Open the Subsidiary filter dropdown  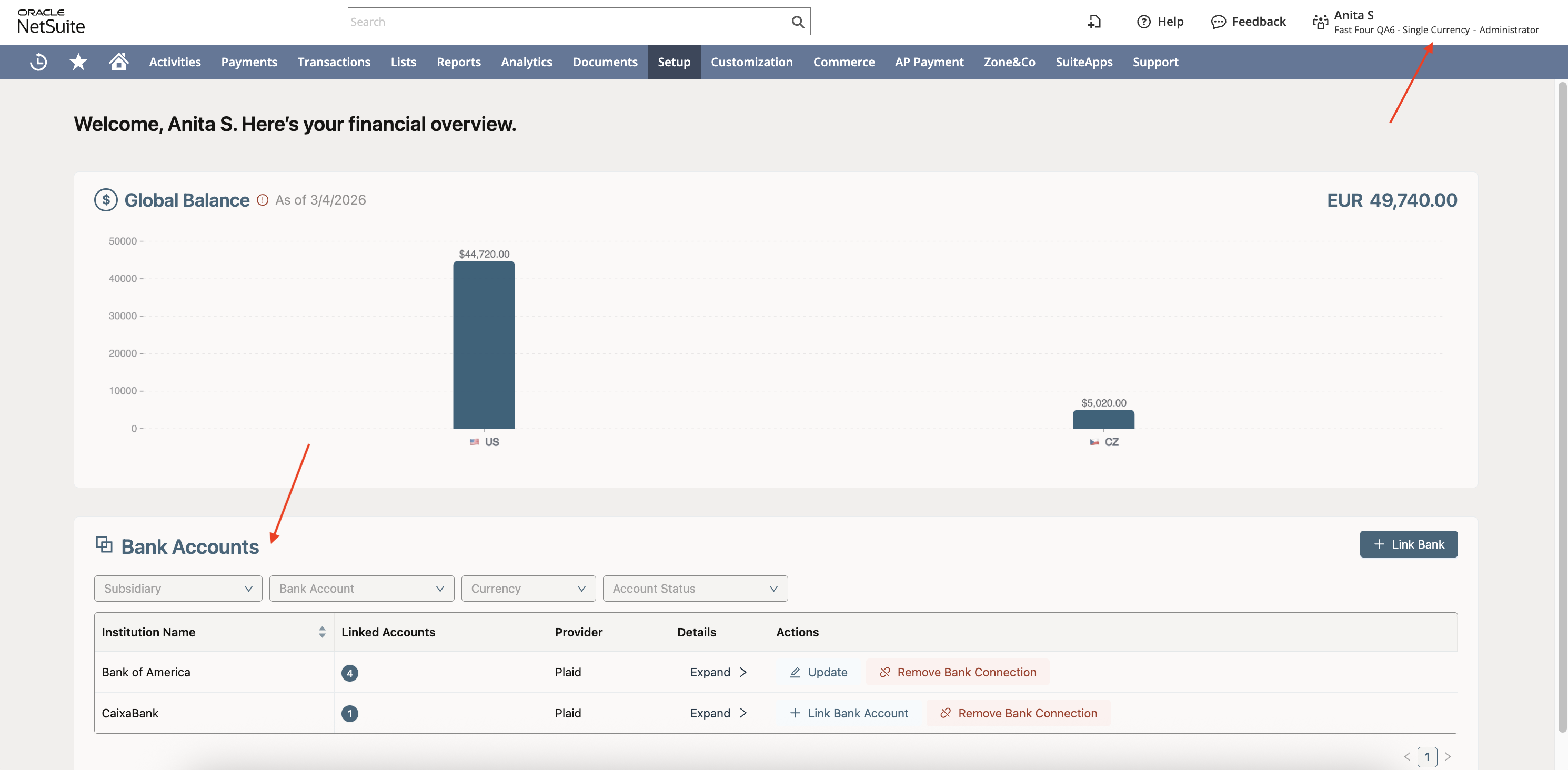point(178,589)
